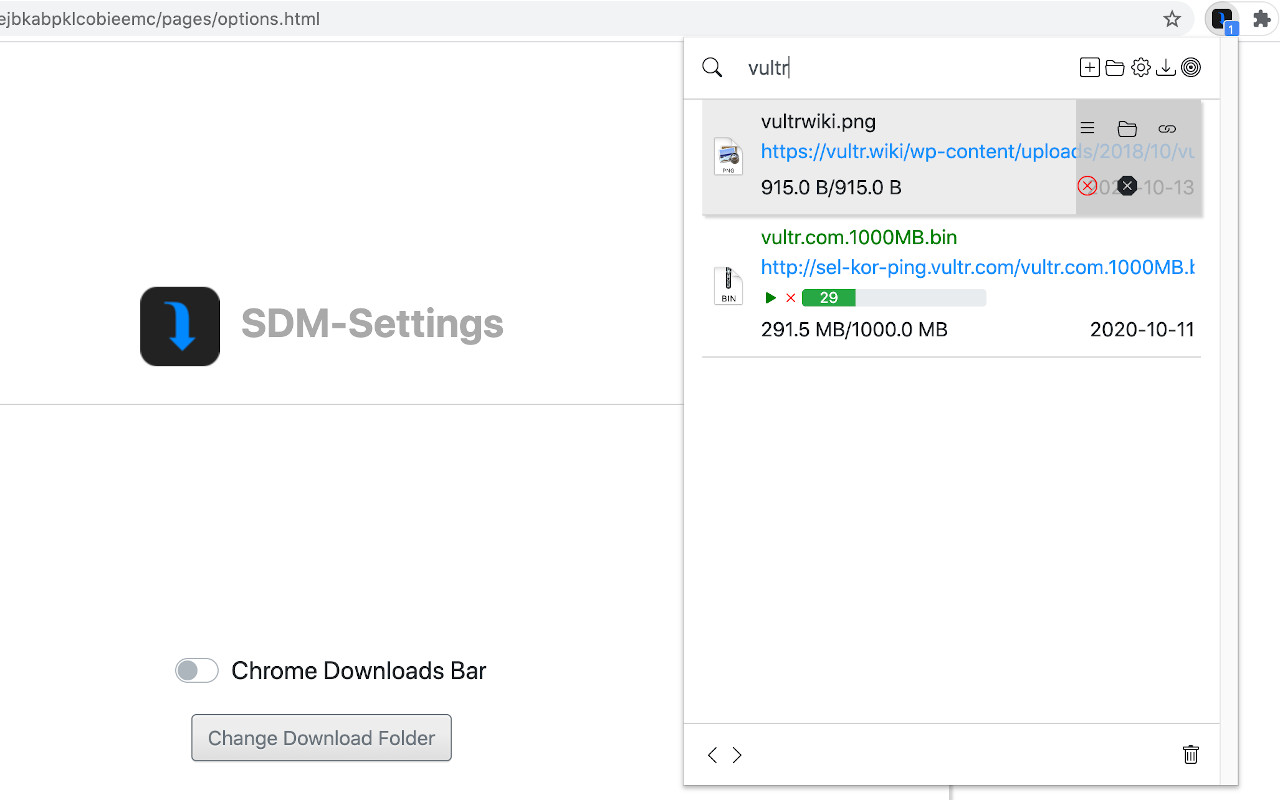Image resolution: width=1280 pixels, height=800 pixels.
Task: Click the SDM extension icon in Chrome toolbar
Action: 1222,19
